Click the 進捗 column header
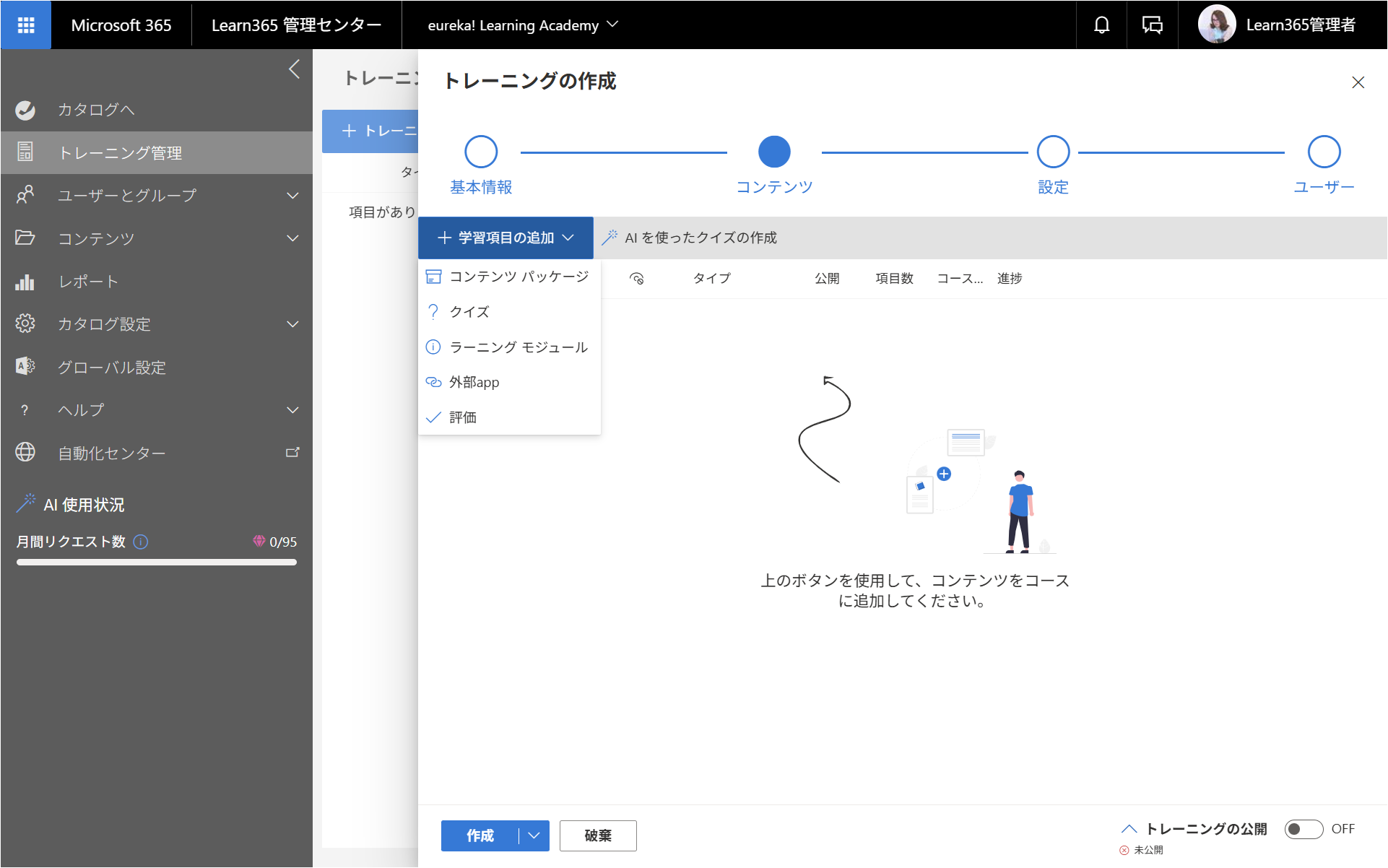This screenshot has width=1388, height=868. point(1010,279)
